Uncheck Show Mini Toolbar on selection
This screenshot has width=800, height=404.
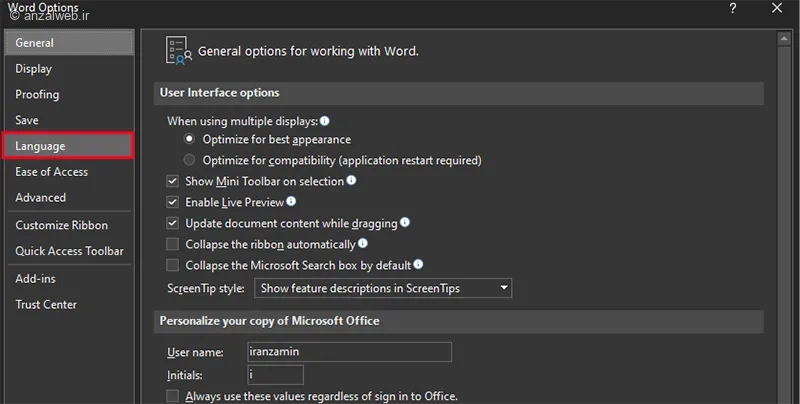pyautogui.click(x=173, y=182)
